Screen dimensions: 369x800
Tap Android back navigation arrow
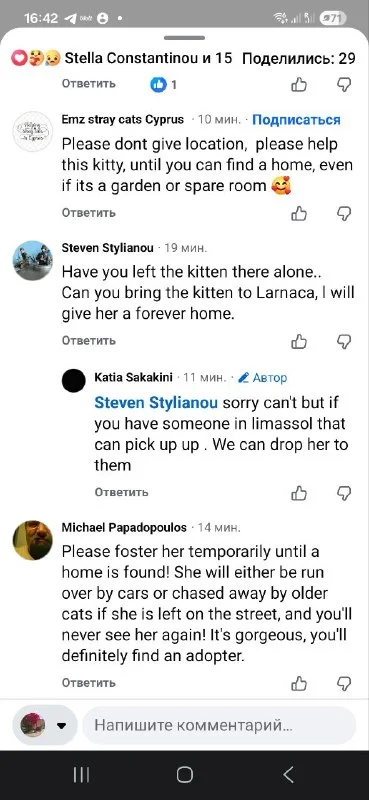(288, 775)
